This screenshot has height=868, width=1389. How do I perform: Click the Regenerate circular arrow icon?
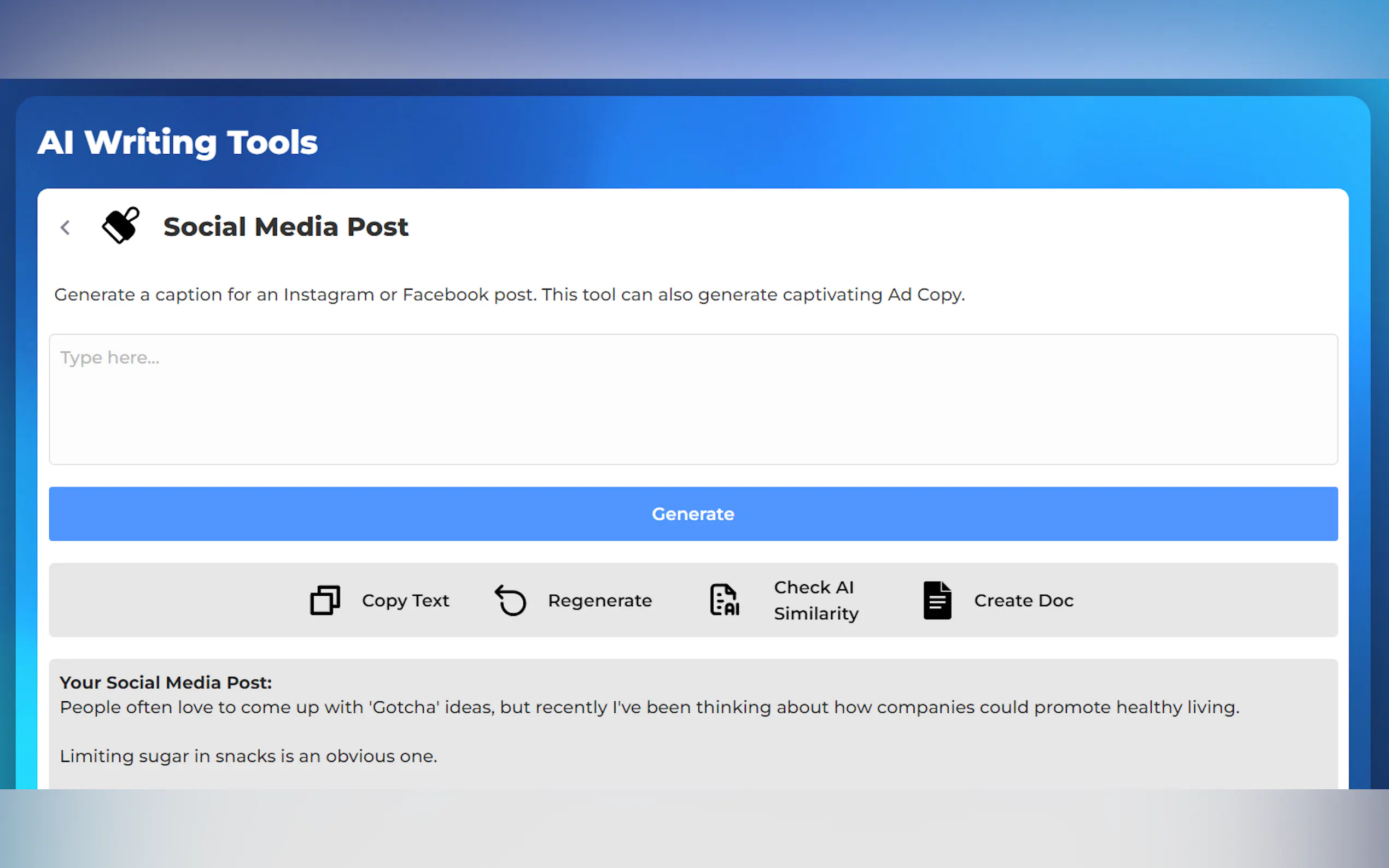[x=510, y=600]
